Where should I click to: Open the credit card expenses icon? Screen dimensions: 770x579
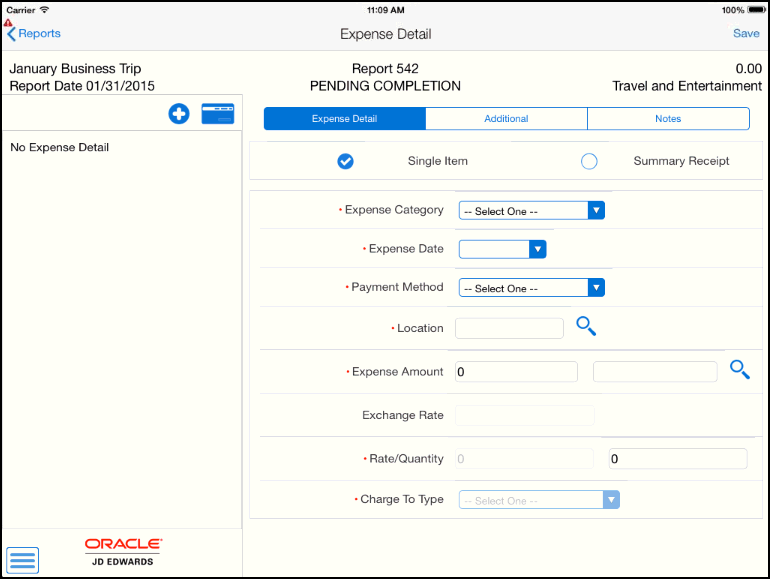click(x=218, y=113)
